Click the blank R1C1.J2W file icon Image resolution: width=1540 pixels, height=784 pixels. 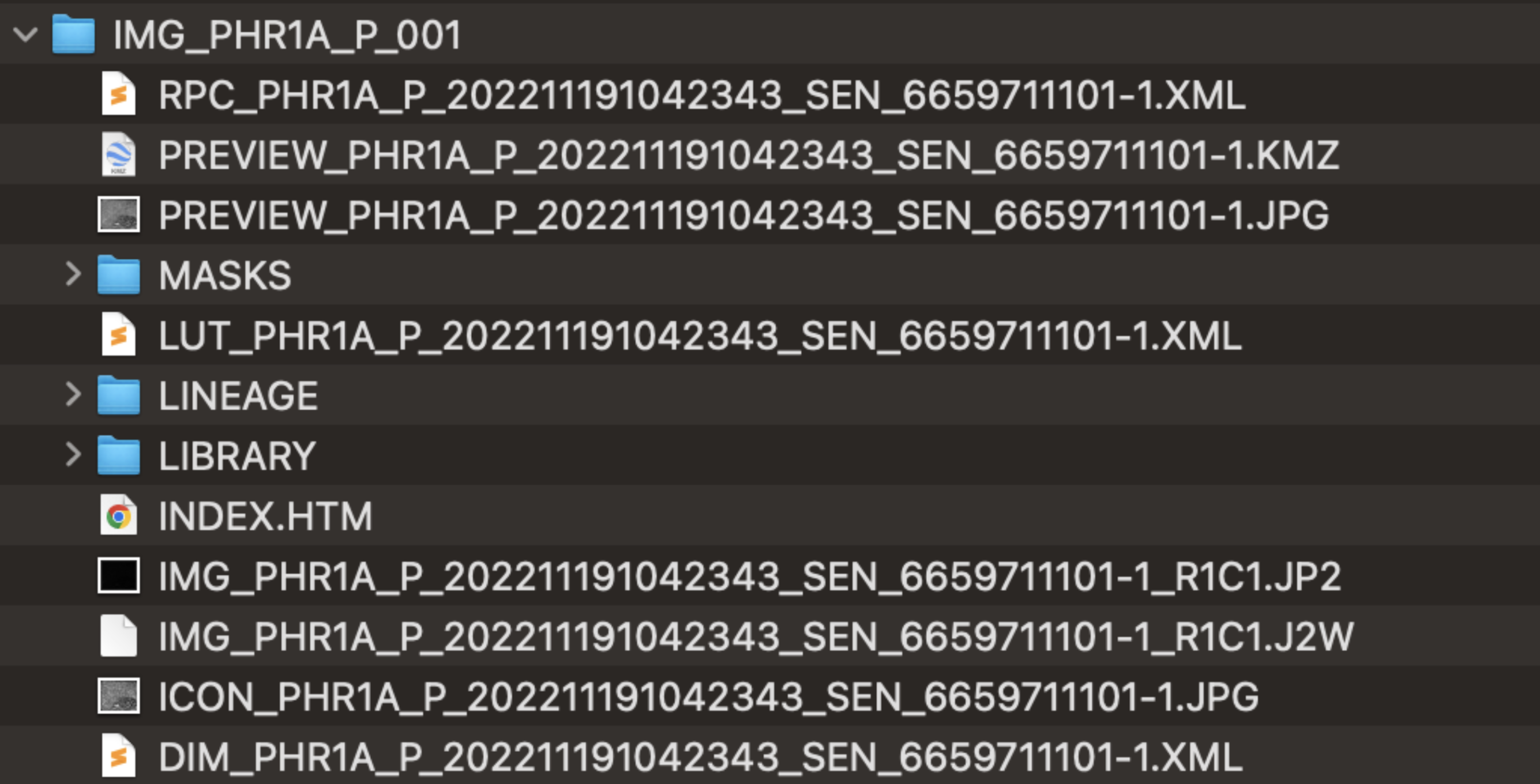[x=118, y=636]
